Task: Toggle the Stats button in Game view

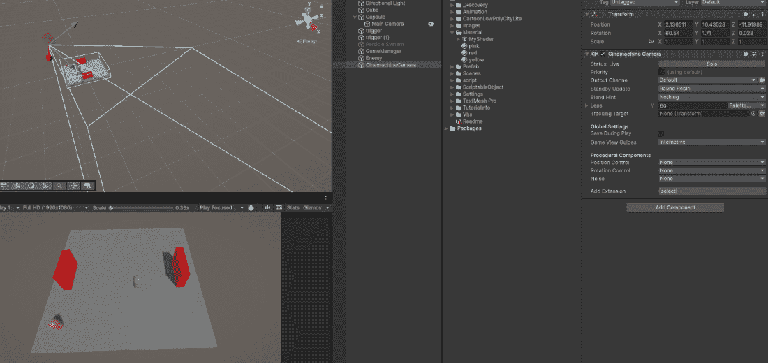Action: (293, 208)
